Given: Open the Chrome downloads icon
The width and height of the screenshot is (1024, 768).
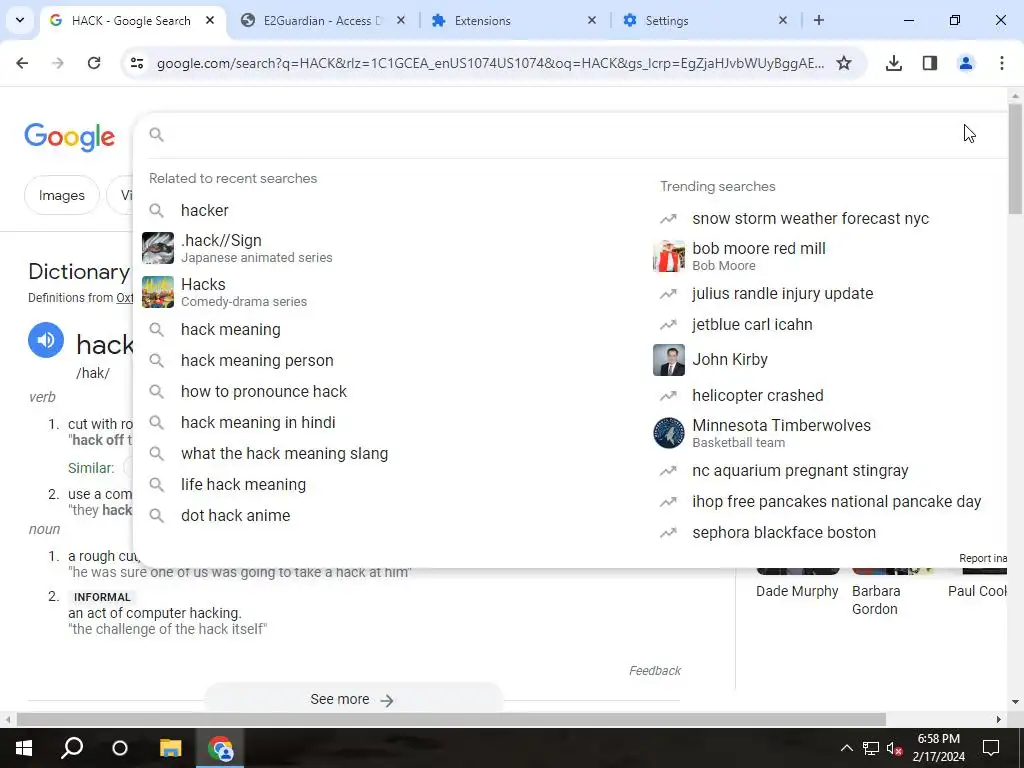Looking at the screenshot, I should pyautogui.click(x=893, y=63).
